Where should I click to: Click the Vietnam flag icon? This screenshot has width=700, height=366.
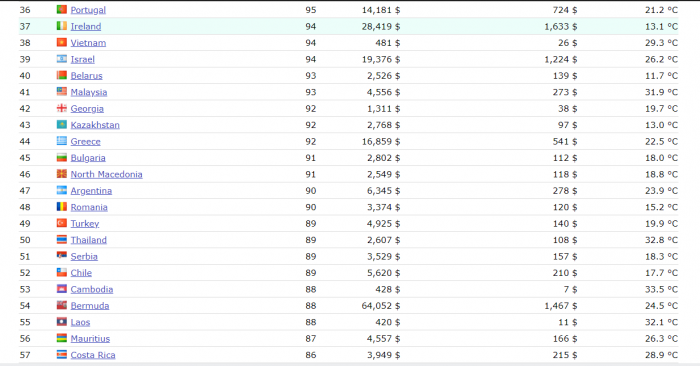[62, 42]
